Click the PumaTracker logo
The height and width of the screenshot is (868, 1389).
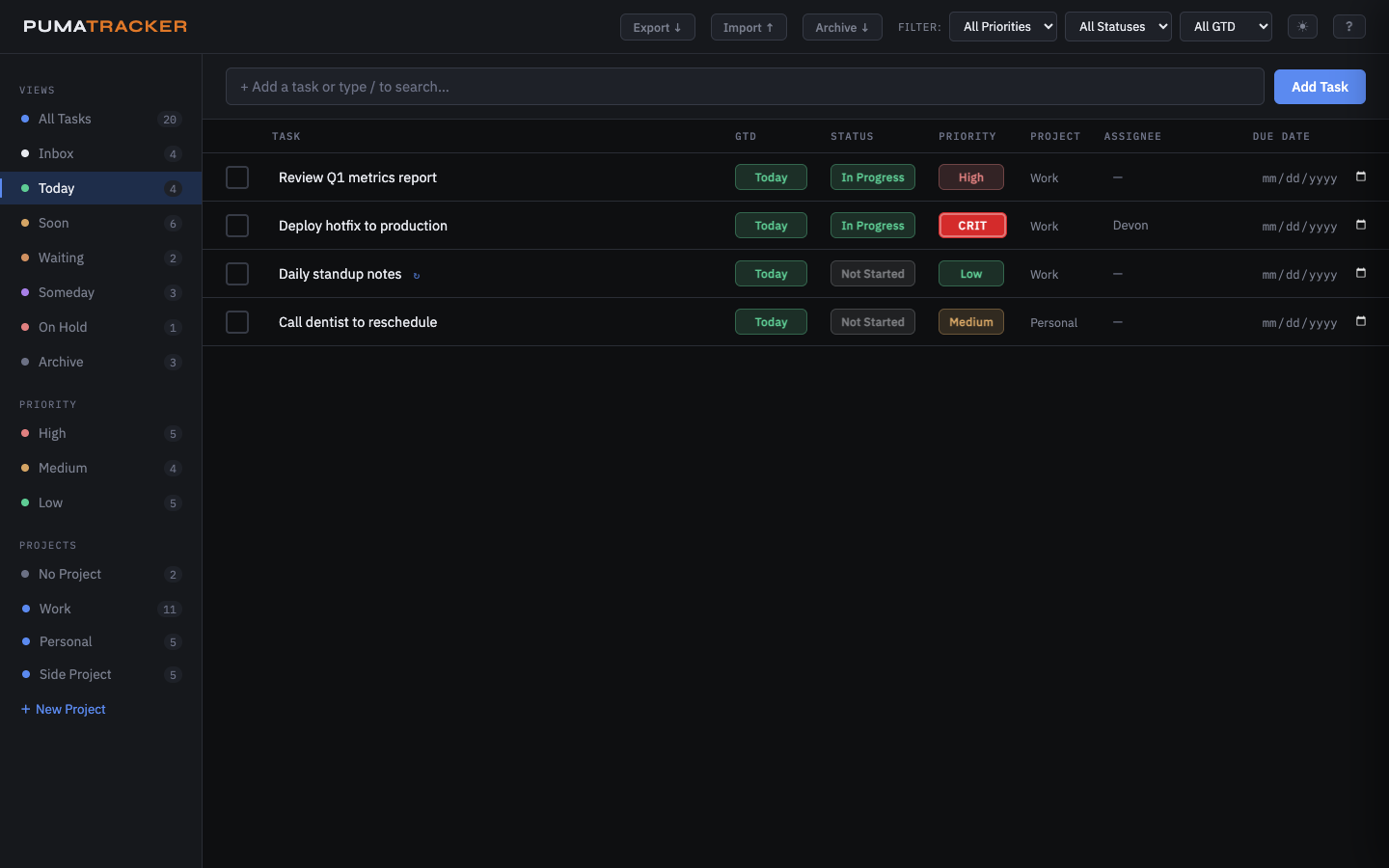tap(105, 26)
